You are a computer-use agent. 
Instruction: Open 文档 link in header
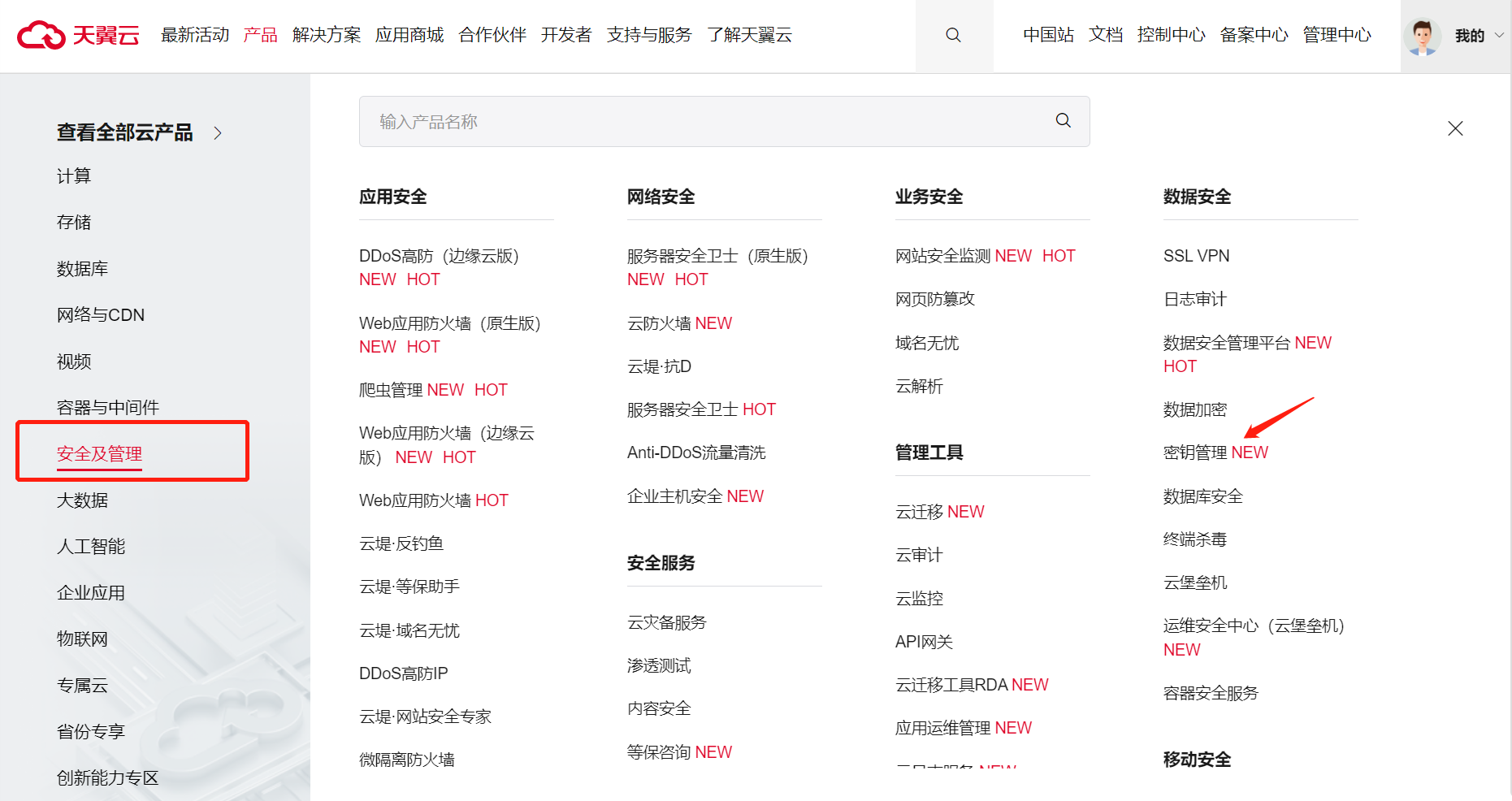click(1106, 35)
